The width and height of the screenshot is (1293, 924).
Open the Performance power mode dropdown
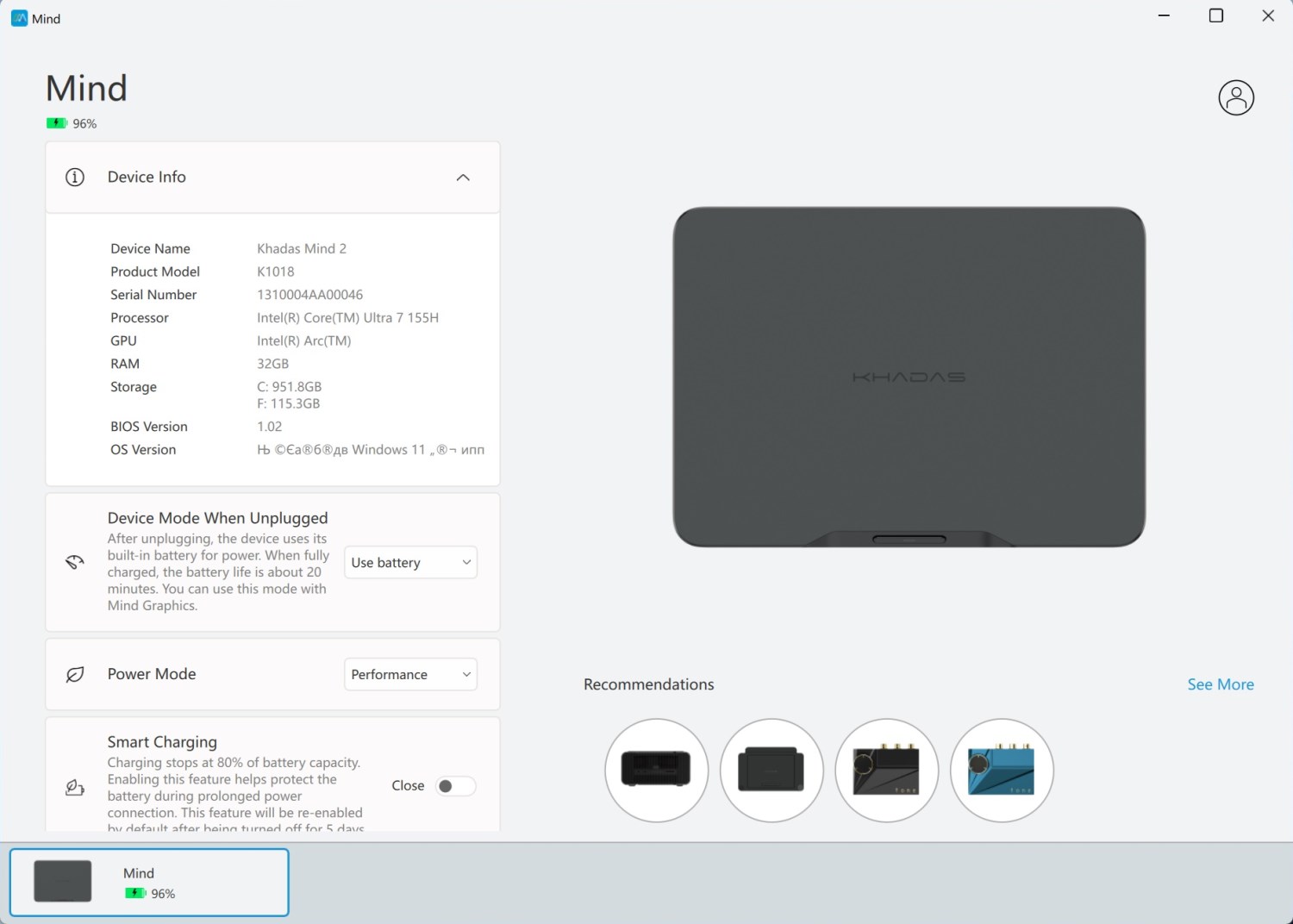[410, 674]
